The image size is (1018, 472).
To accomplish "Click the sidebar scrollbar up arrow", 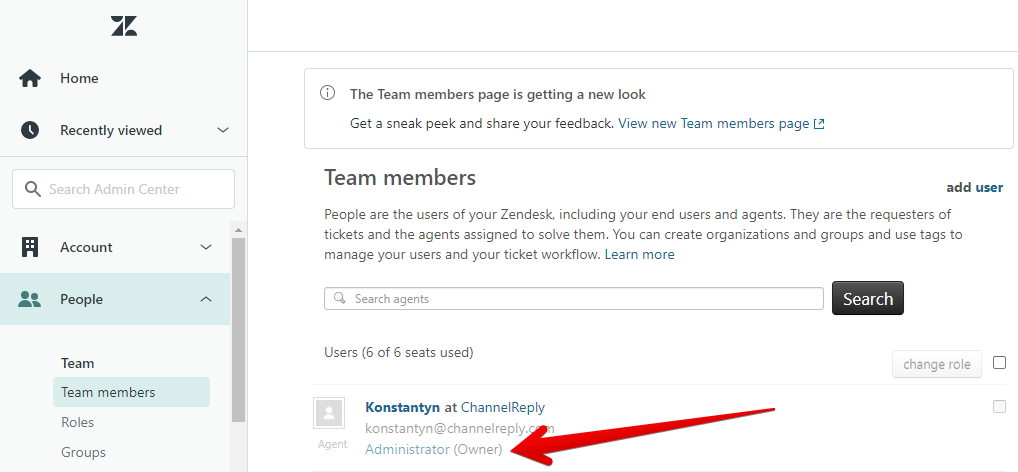I will (x=238, y=230).
